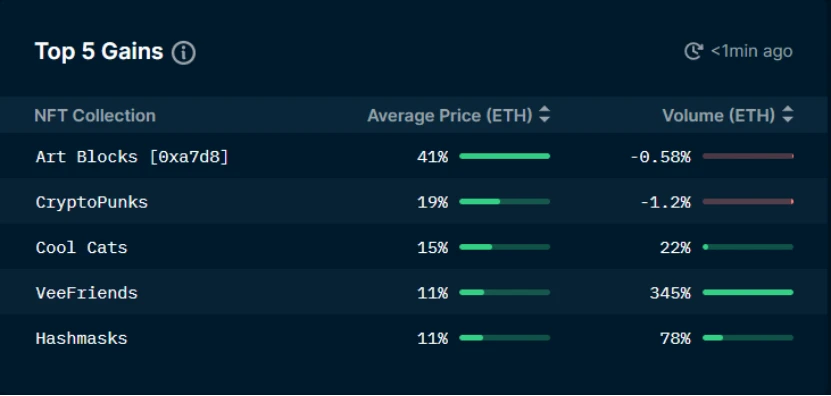Click Art Blocks -0.58% volume bar
The height and width of the screenshot is (396, 831).
[x=748, y=156]
